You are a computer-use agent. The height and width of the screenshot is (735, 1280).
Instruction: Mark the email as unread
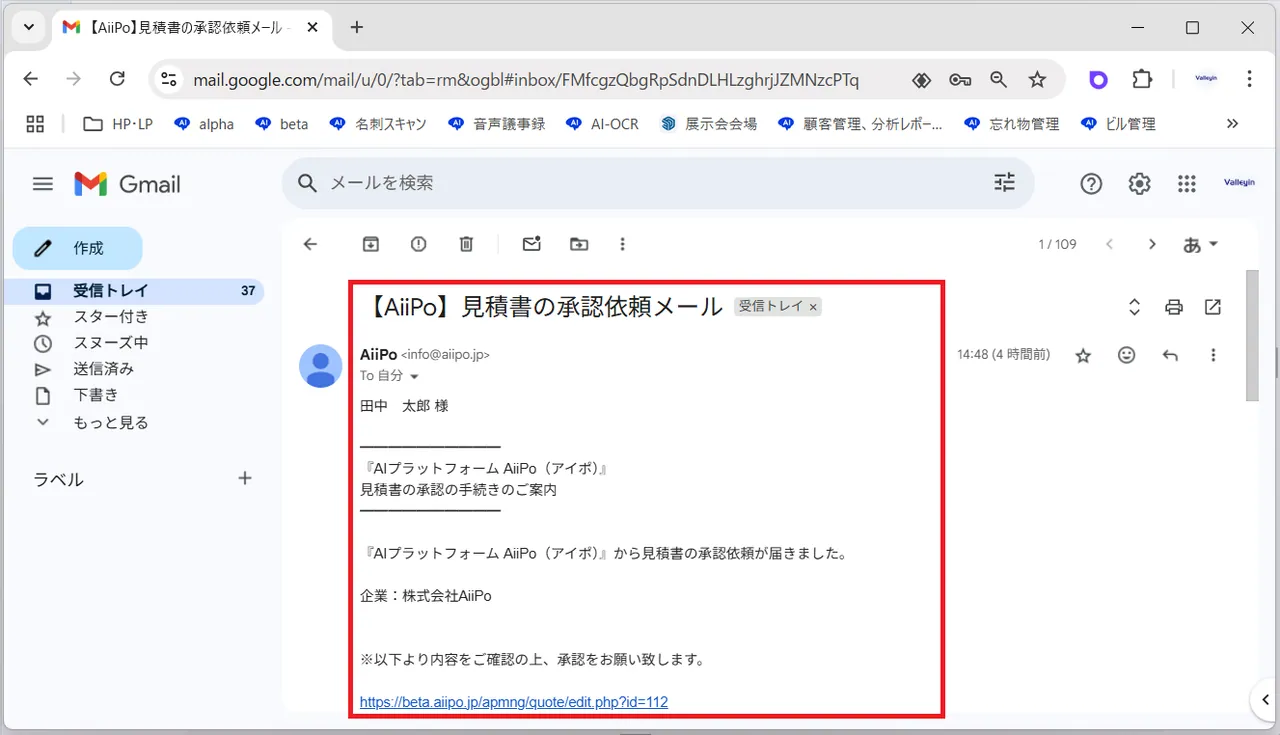[531, 244]
